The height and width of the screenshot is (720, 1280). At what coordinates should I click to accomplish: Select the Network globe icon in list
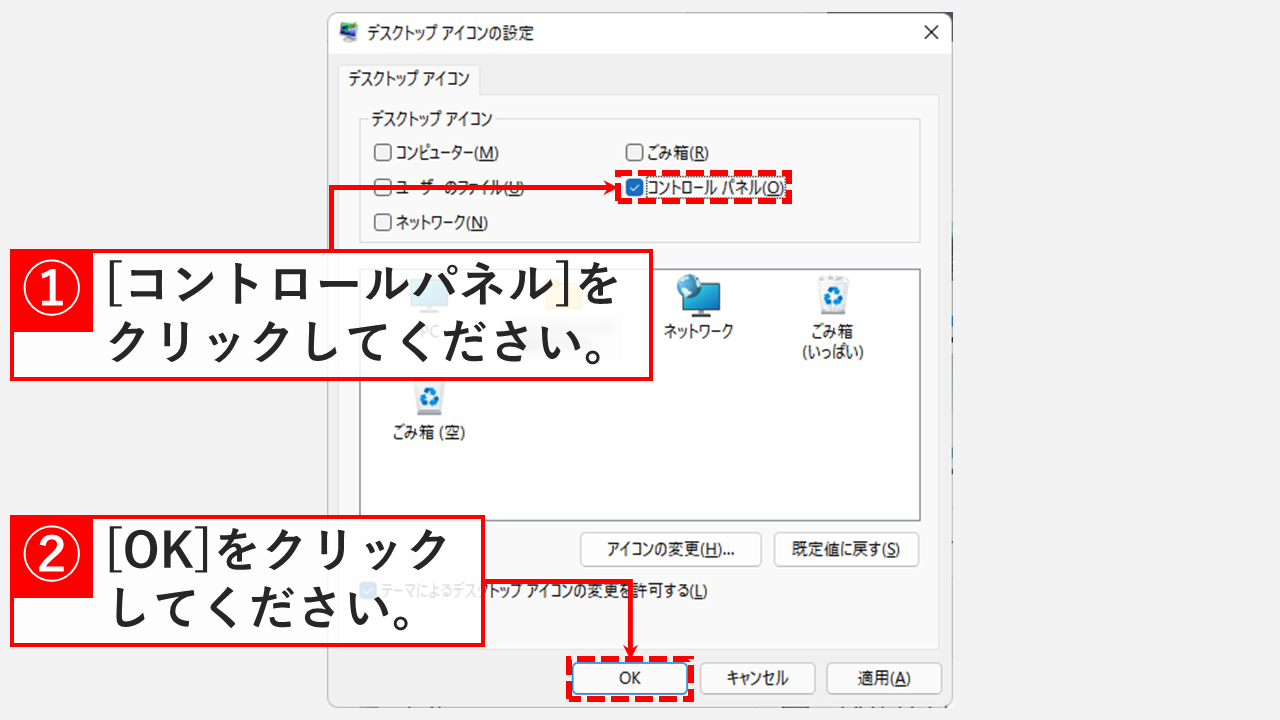coord(699,296)
